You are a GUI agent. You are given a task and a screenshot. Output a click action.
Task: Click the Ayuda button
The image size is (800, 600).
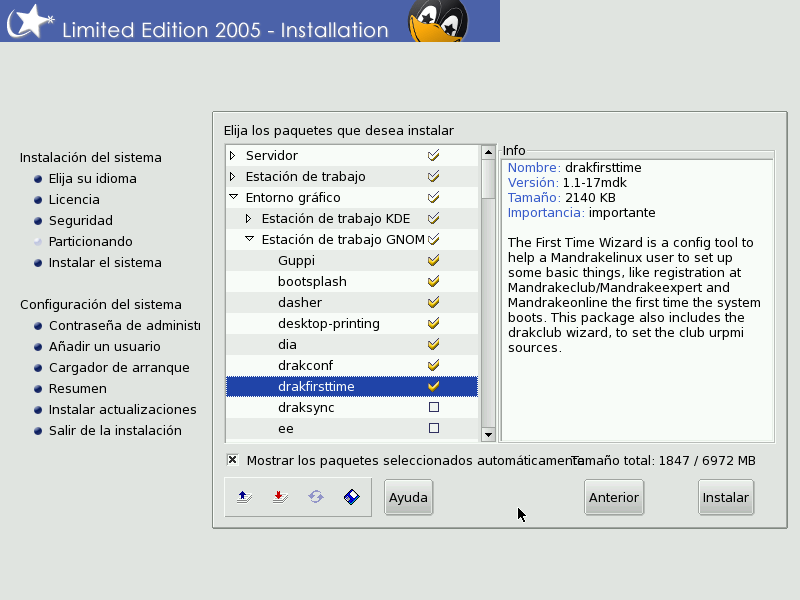point(408,497)
